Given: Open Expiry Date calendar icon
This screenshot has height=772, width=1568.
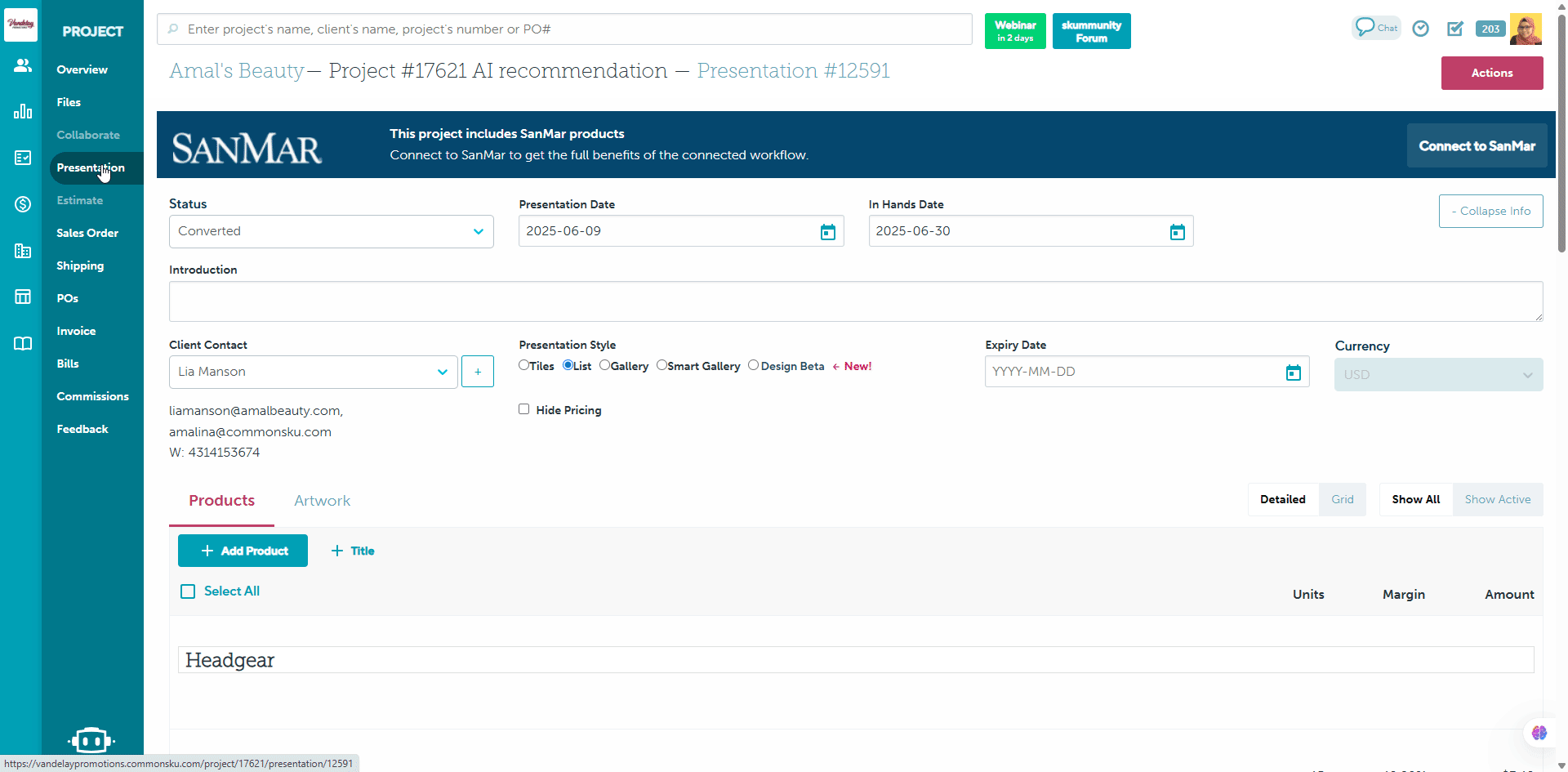Looking at the screenshot, I should pyautogui.click(x=1293, y=373).
